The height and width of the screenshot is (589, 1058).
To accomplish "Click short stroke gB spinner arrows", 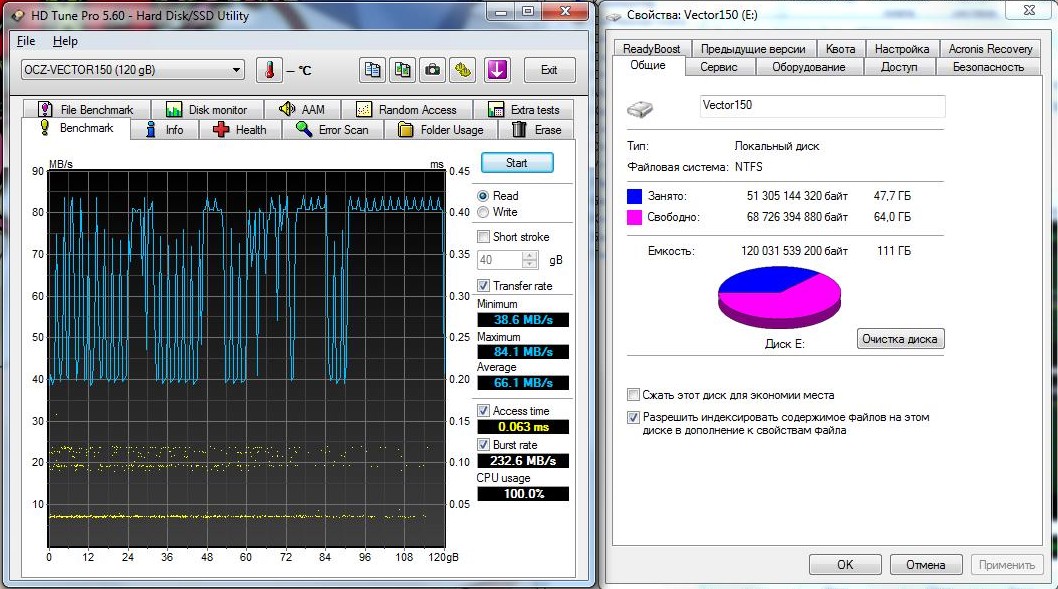I will click(530, 260).
